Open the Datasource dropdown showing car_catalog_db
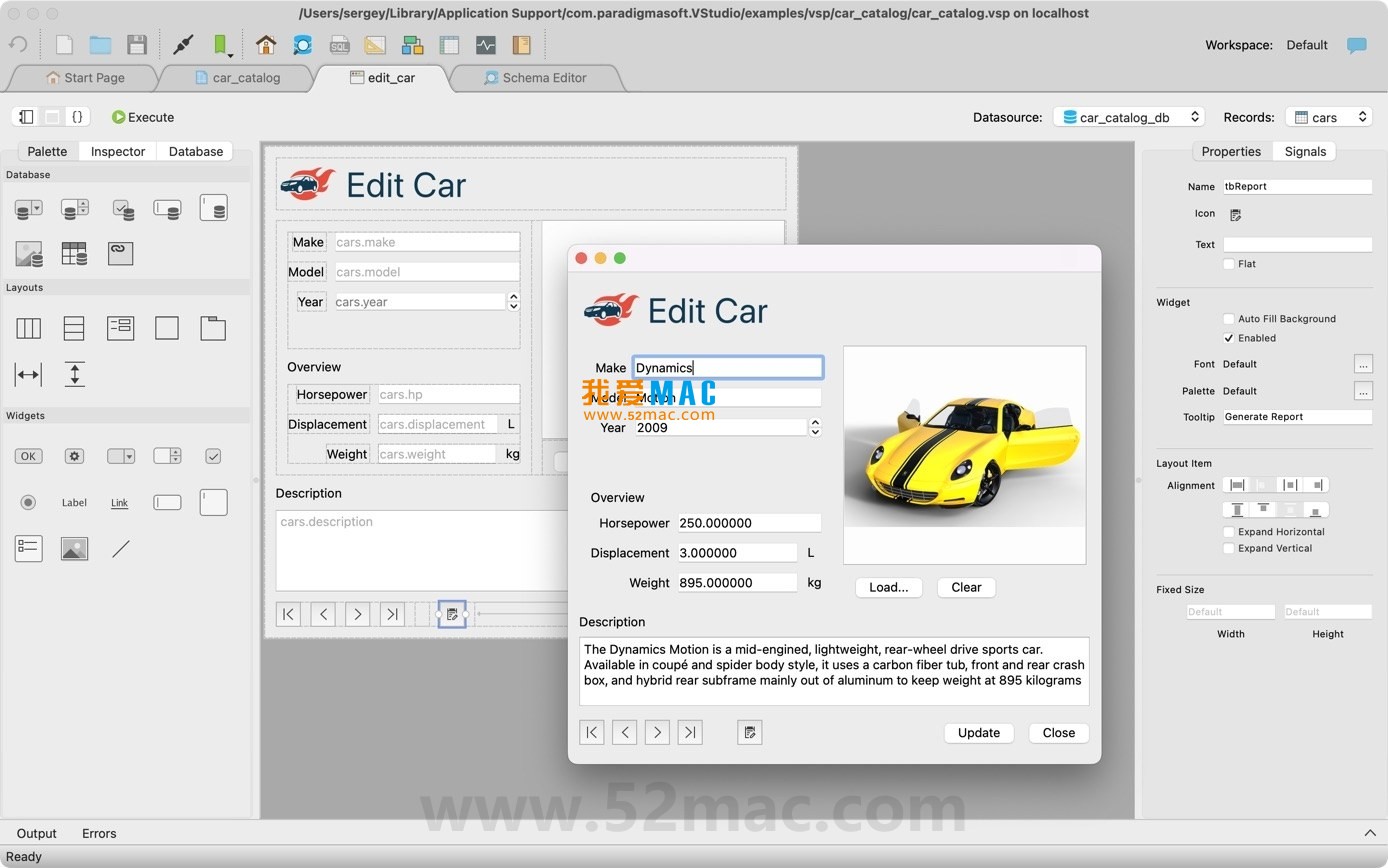The height and width of the screenshot is (868, 1388). [1129, 116]
